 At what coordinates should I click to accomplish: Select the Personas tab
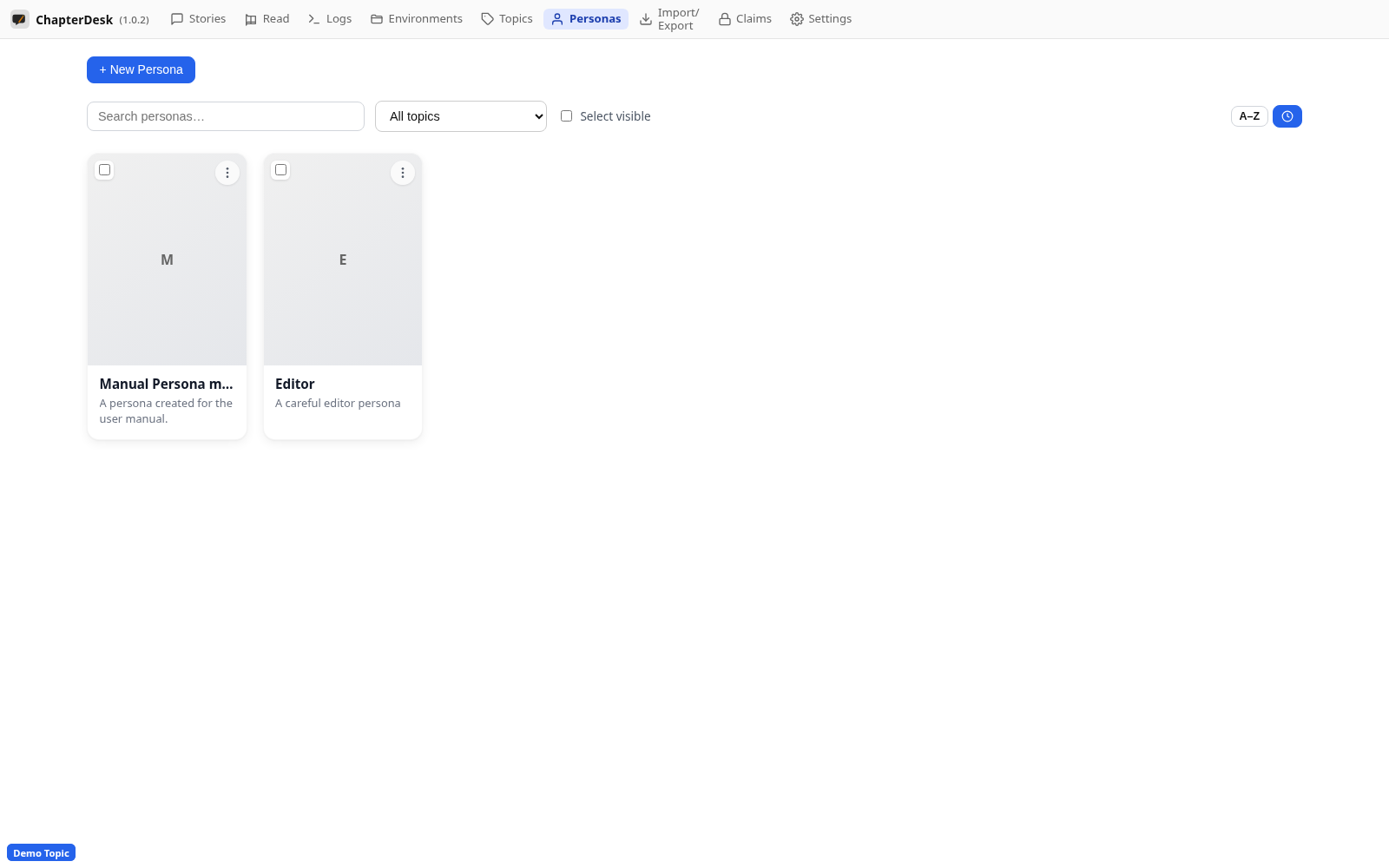(x=586, y=19)
